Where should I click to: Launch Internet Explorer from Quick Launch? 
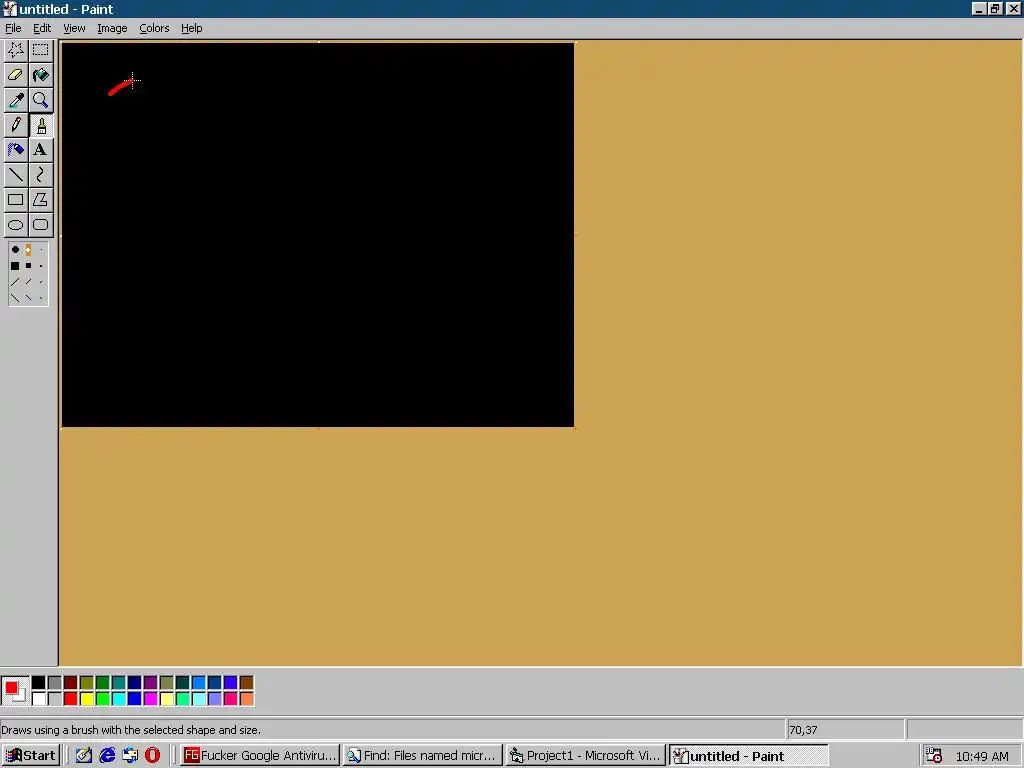[x=106, y=756]
